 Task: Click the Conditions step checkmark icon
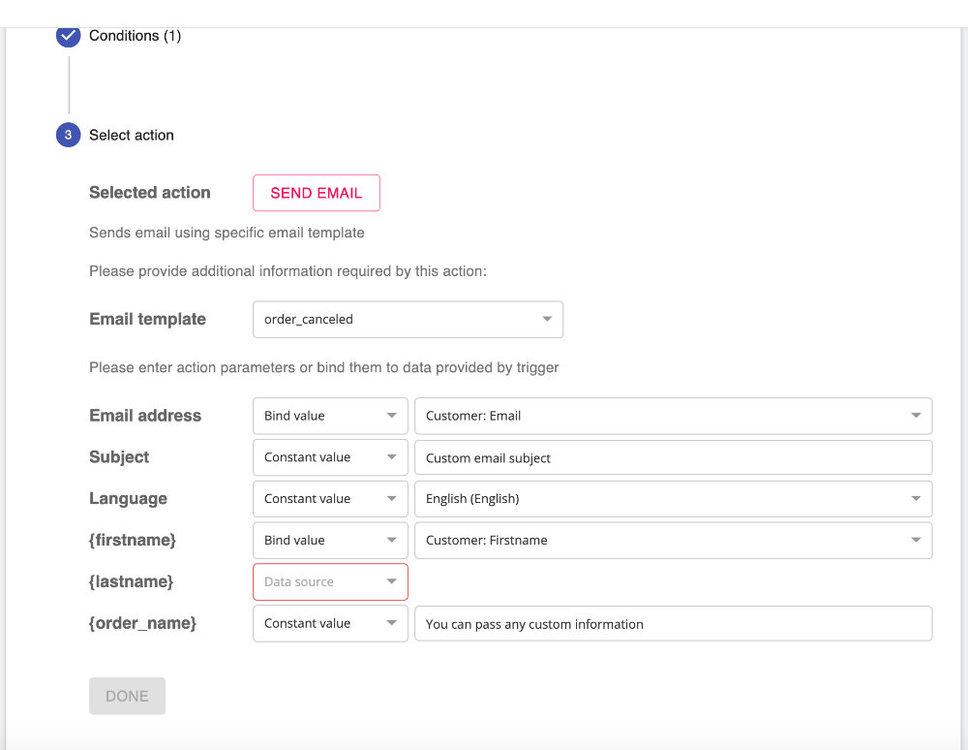(68, 36)
